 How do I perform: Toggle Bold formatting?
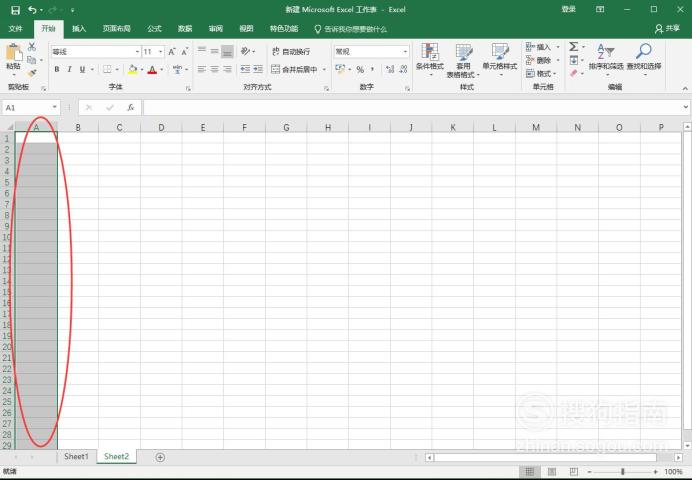[56, 69]
